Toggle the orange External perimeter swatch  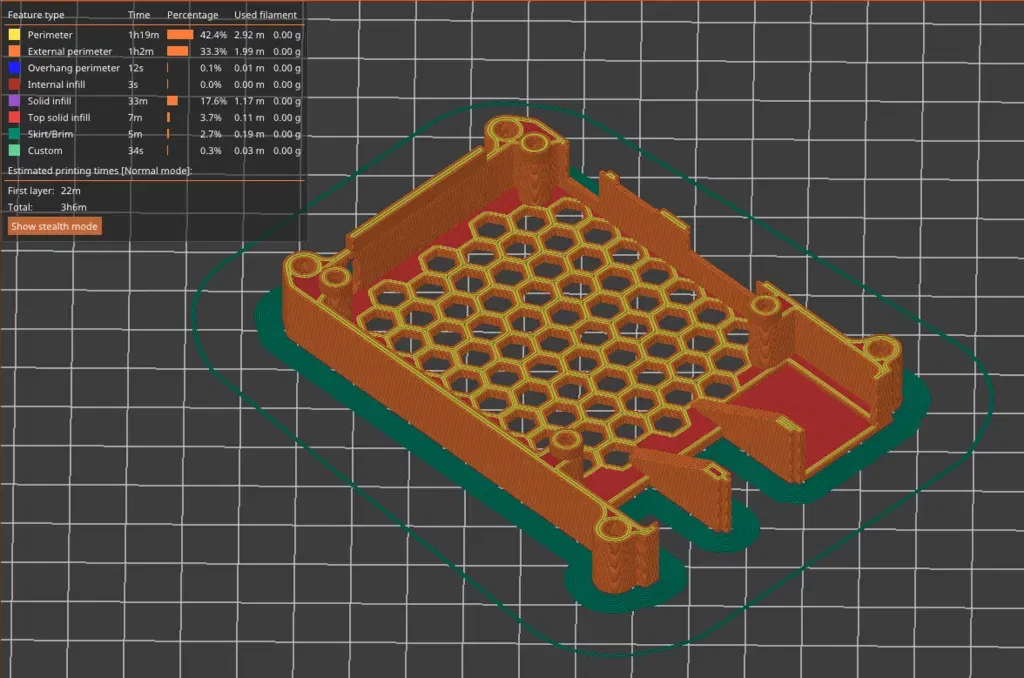14,51
